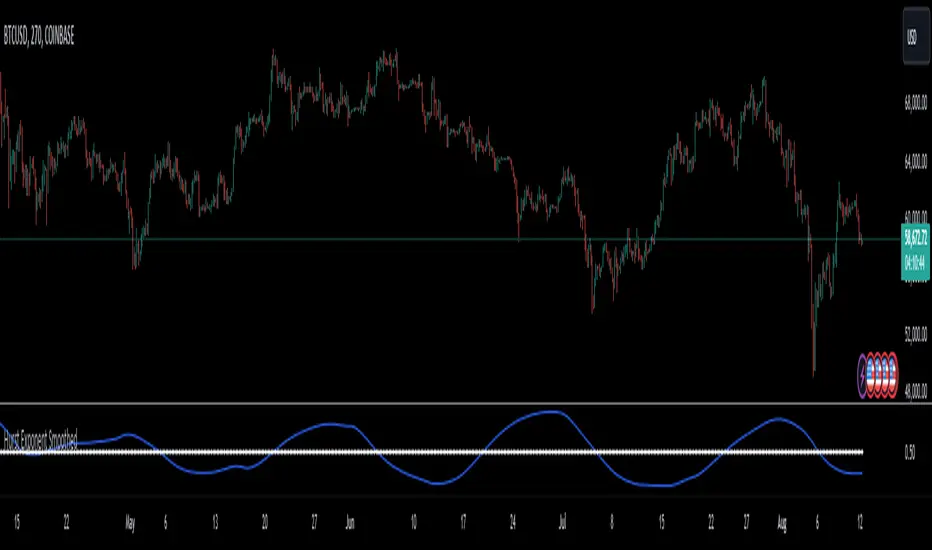Viewport: 932px width, 550px height.
Task: Click the Jun label on time axis
Action: tap(350, 523)
